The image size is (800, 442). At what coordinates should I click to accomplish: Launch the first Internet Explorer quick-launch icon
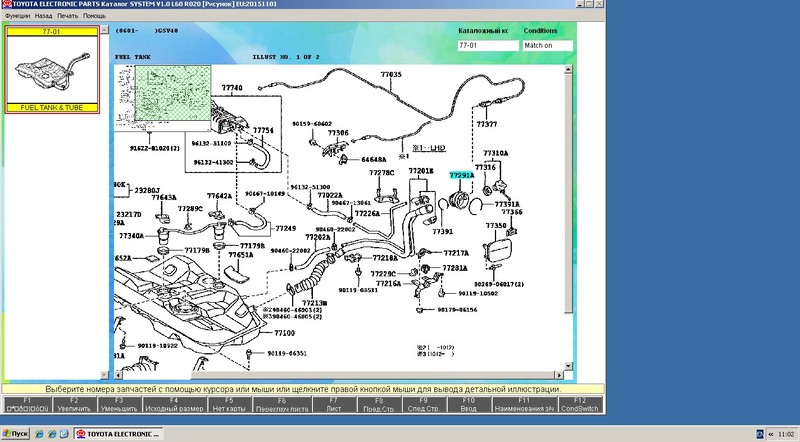click(39, 434)
